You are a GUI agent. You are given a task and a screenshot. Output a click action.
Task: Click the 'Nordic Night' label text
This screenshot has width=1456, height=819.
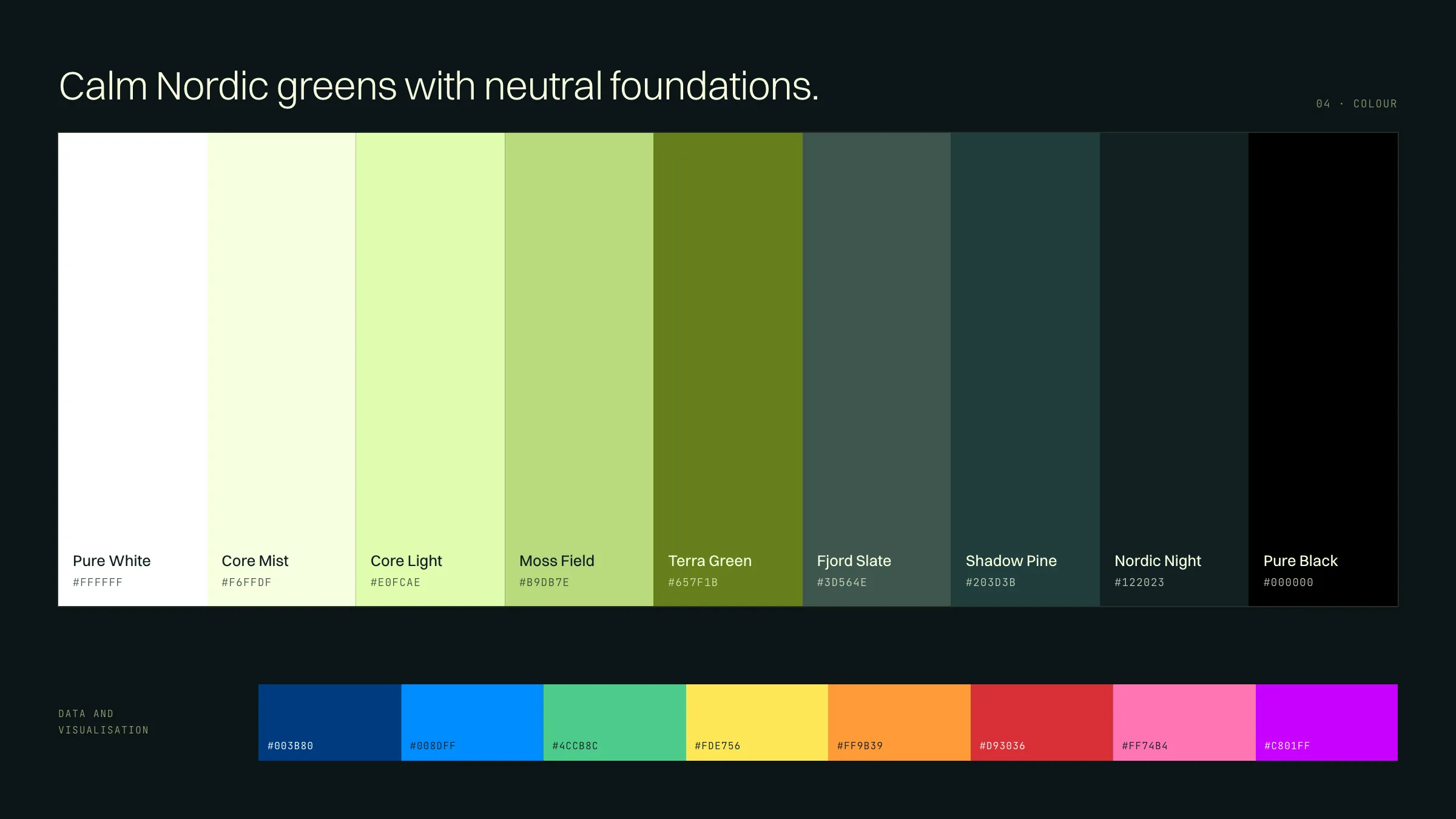point(1158,562)
